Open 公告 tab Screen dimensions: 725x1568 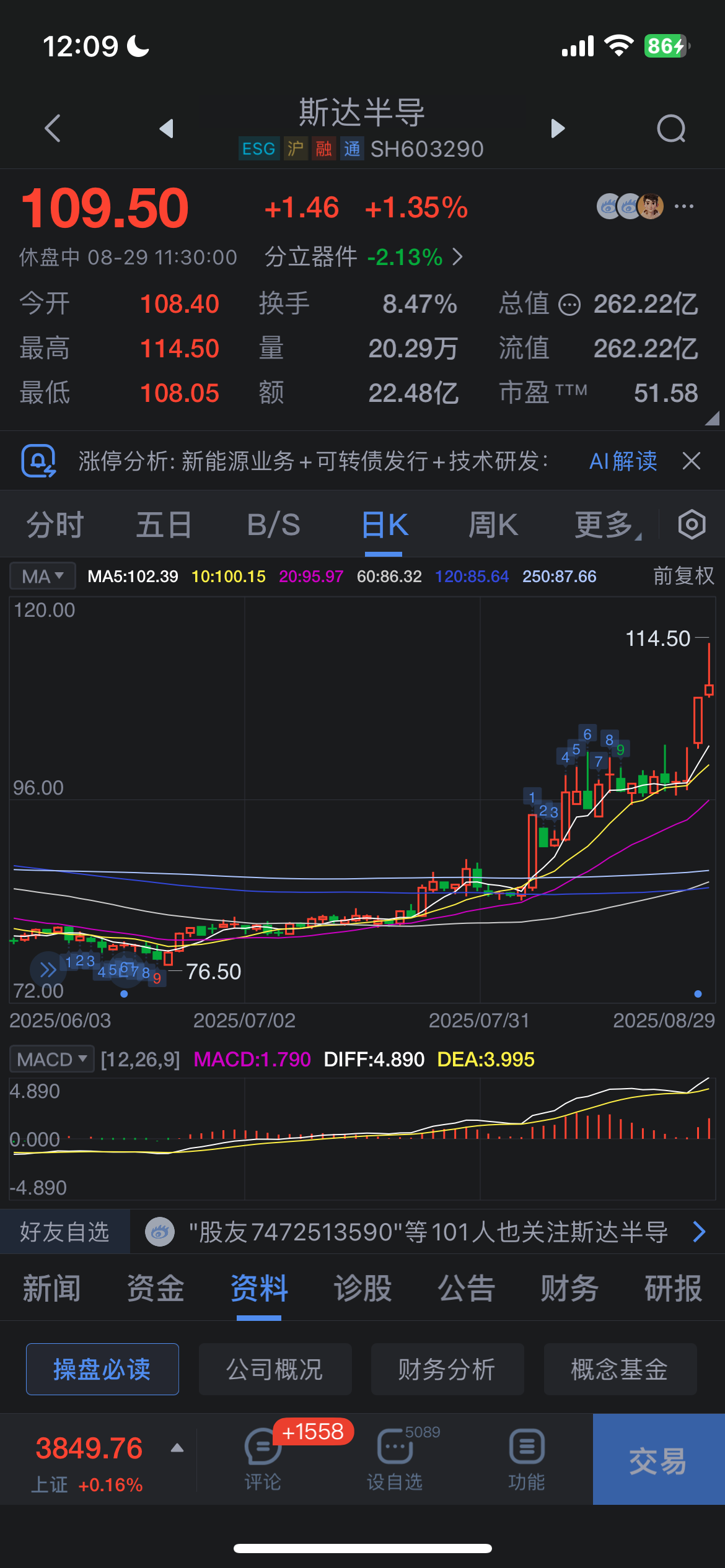click(466, 1288)
